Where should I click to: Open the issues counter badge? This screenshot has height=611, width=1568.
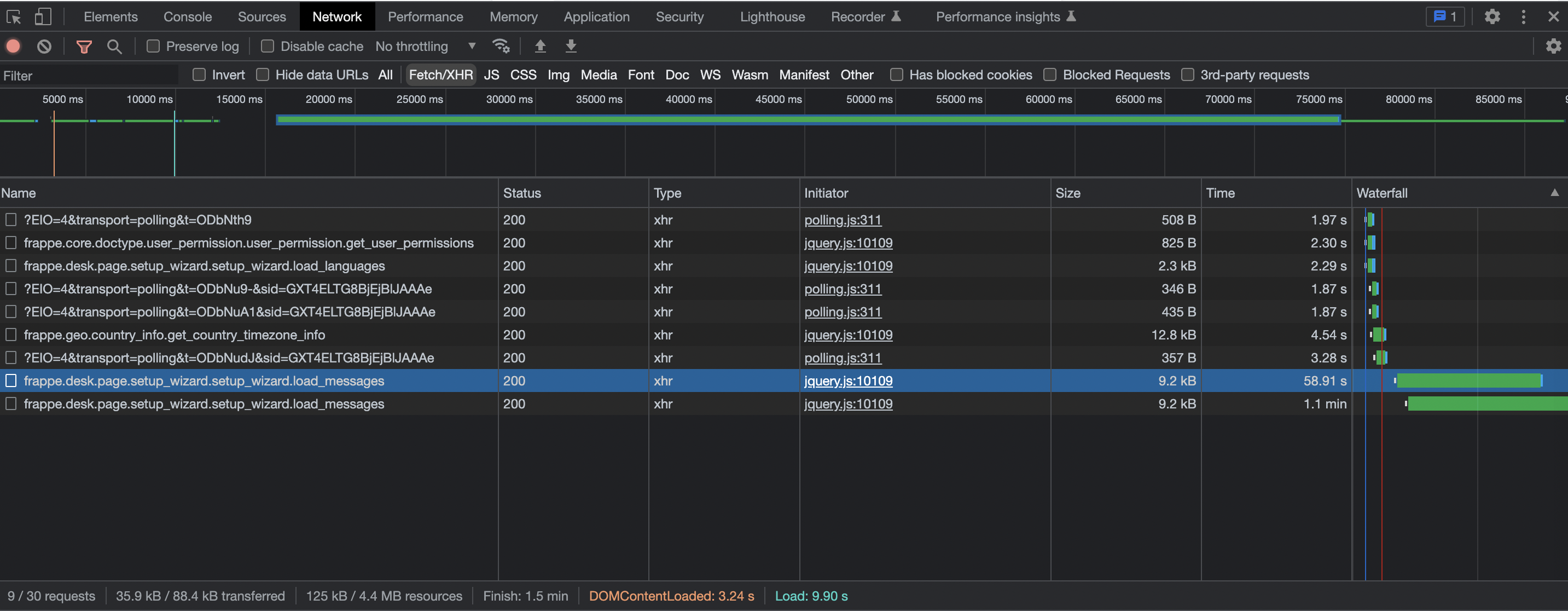pos(1445,16)
